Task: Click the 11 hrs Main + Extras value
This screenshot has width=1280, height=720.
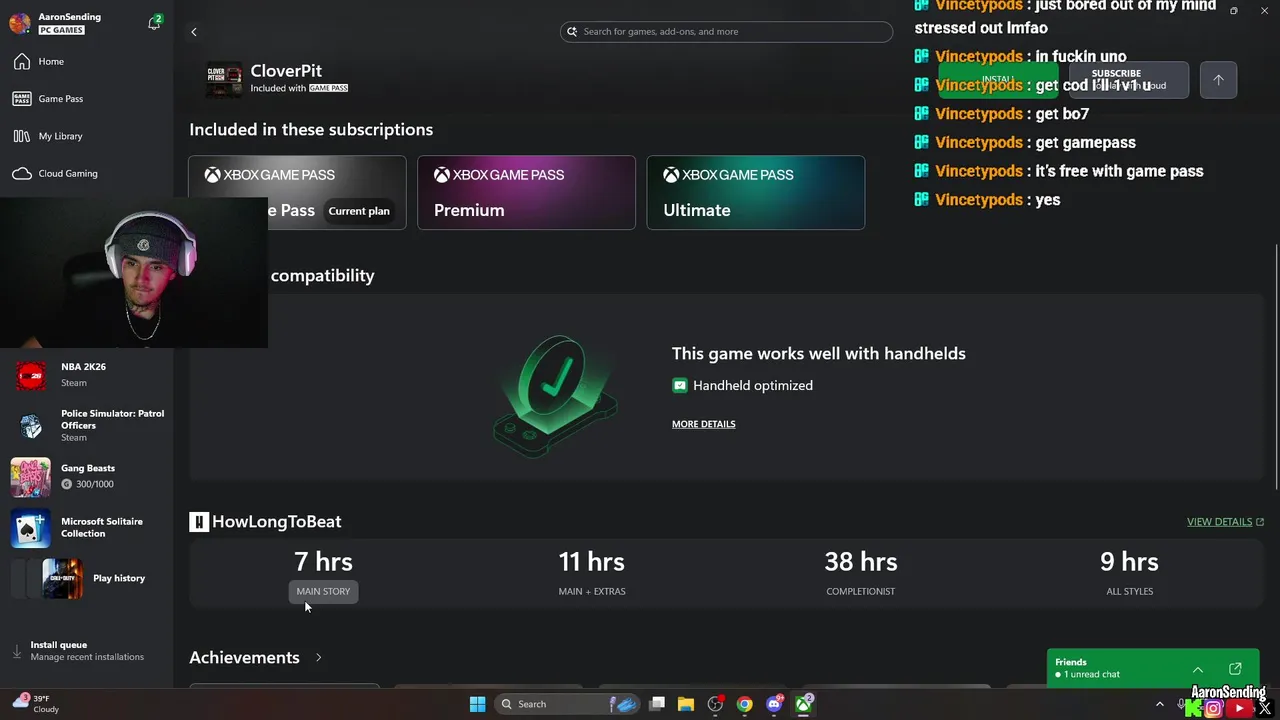Action: tap(591, 562)
